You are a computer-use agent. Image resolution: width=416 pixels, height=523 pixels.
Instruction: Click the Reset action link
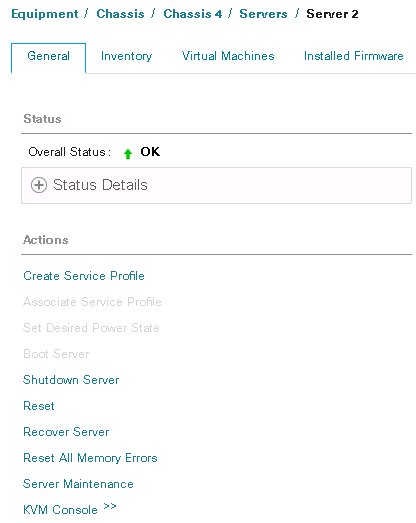(x=39, y=406)
